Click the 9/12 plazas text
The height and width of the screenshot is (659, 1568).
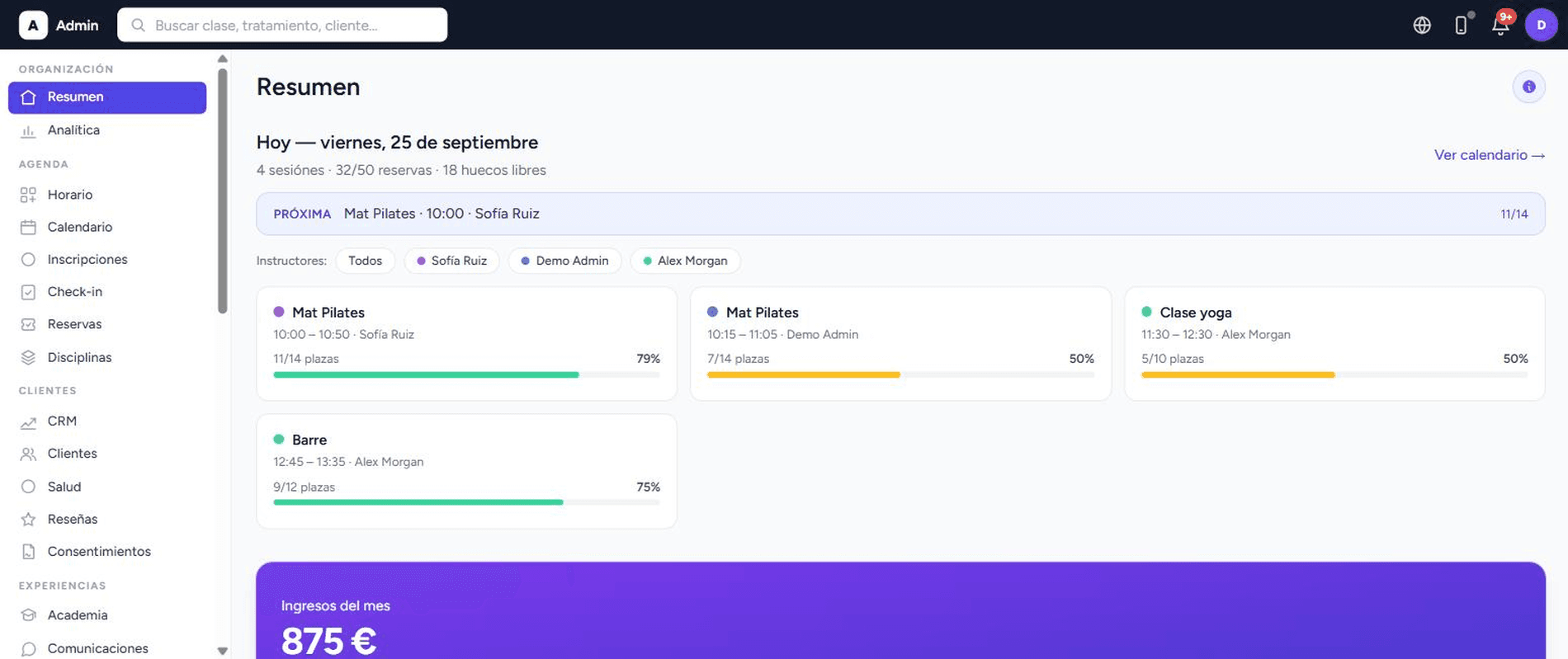(304, 487)
